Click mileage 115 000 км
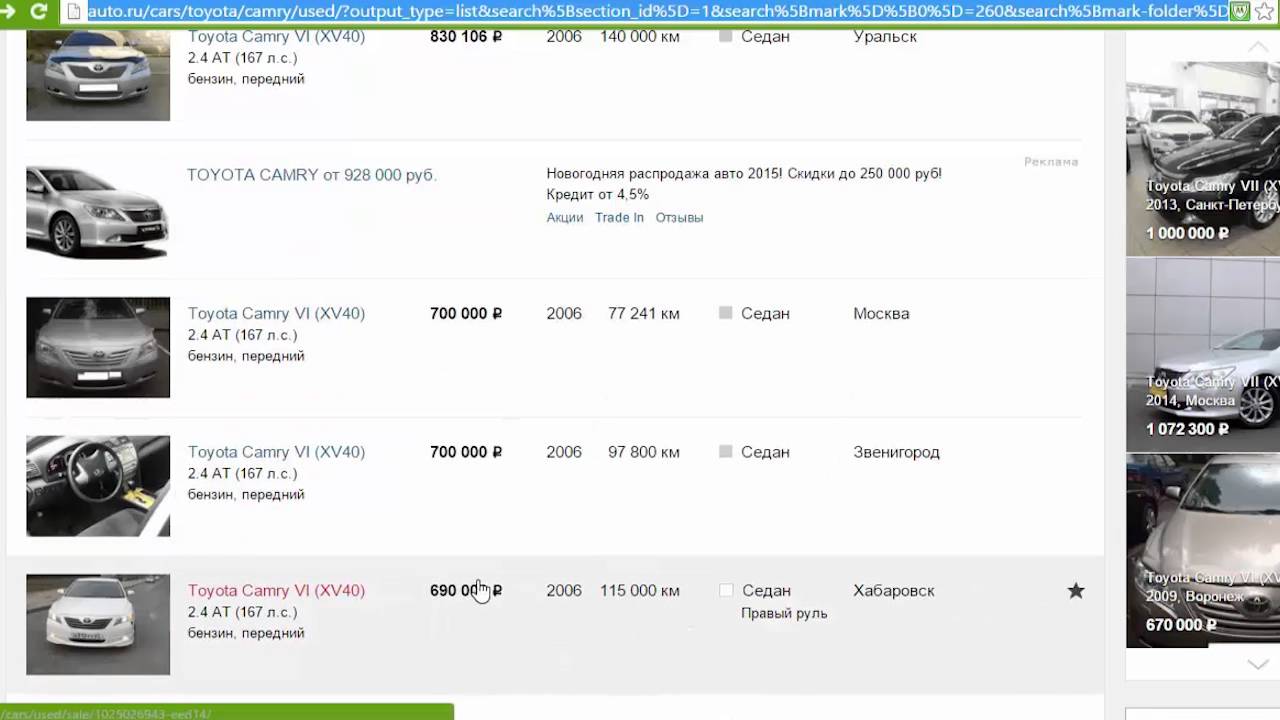This screenshot has width=1280, height=720. tap(640, 591)
